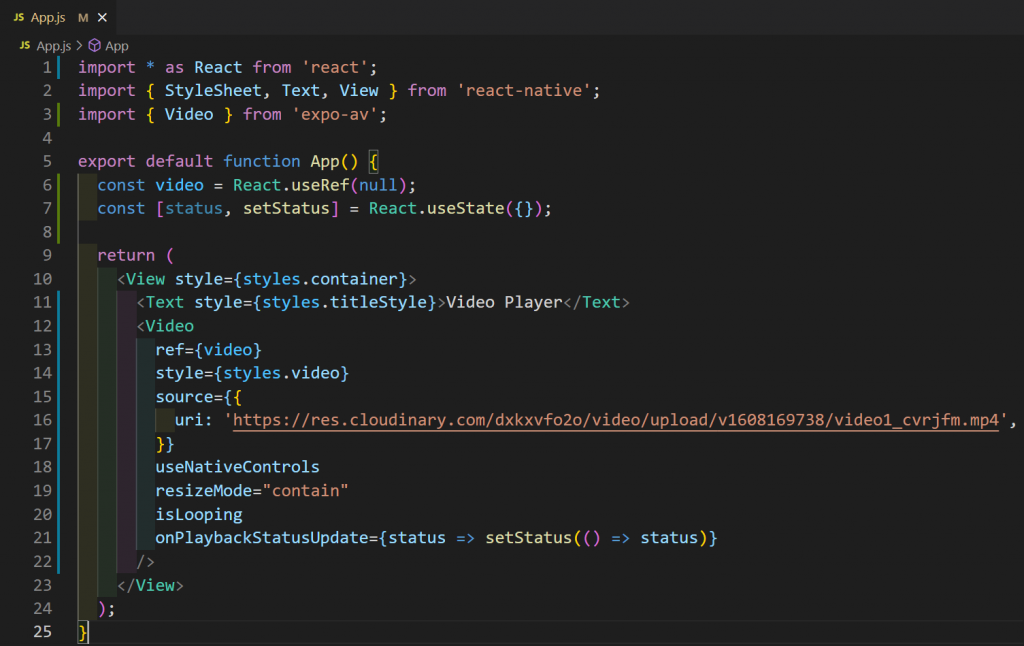Click line number 25 in the gutter

42,632
